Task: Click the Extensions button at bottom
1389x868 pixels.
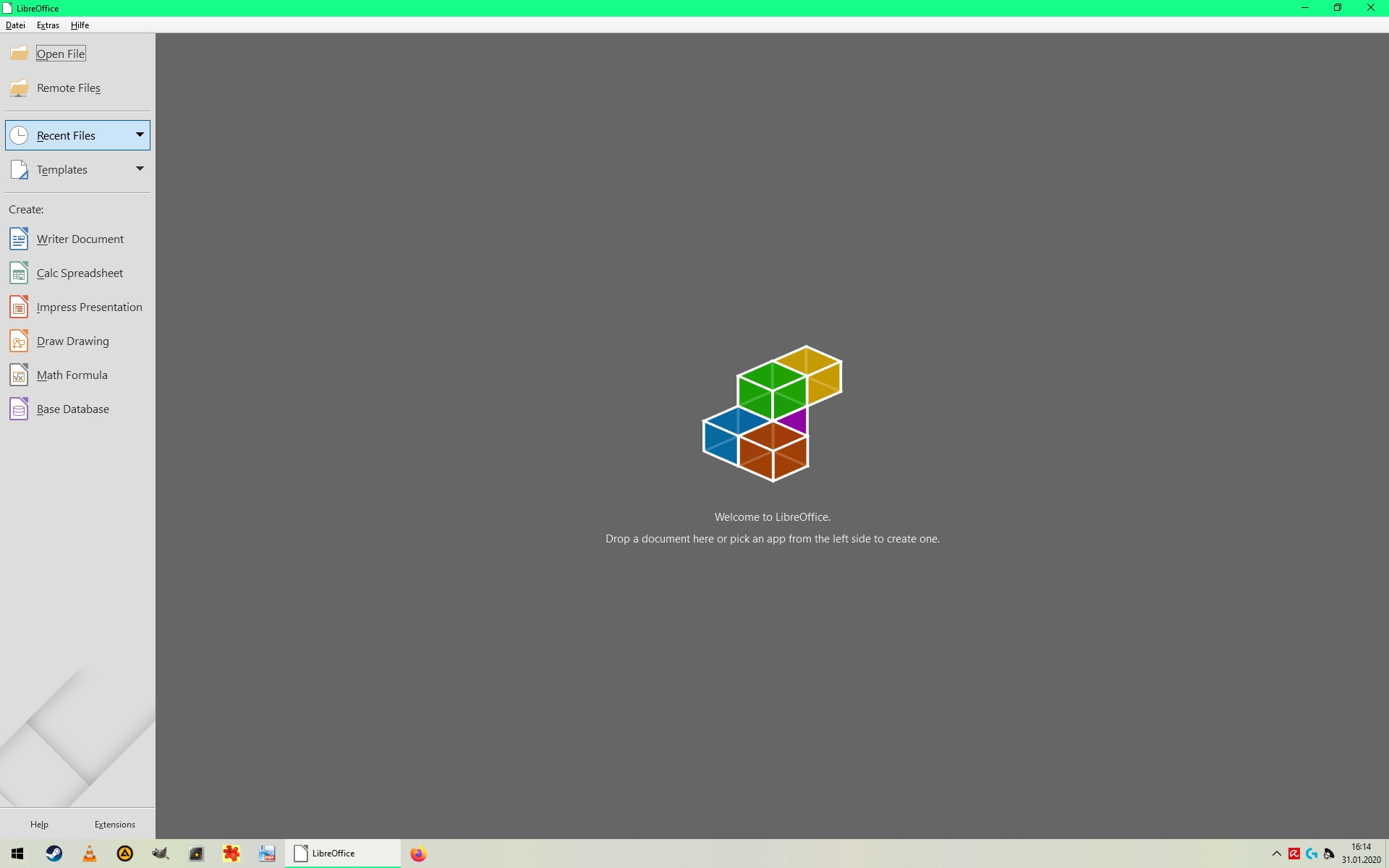Action: coord(115,824)
